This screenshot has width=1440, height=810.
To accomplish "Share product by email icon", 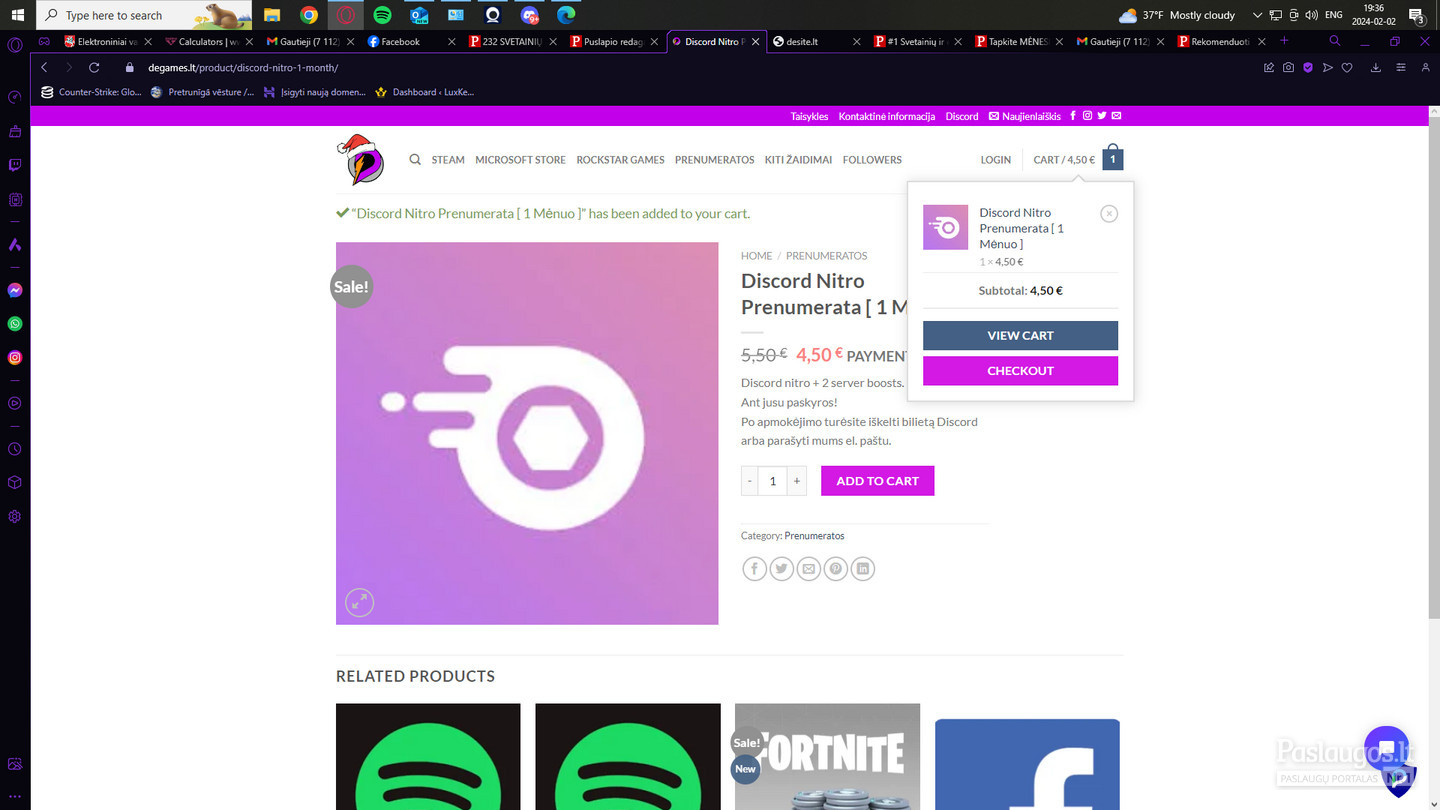I will click(x=808, y=569).
